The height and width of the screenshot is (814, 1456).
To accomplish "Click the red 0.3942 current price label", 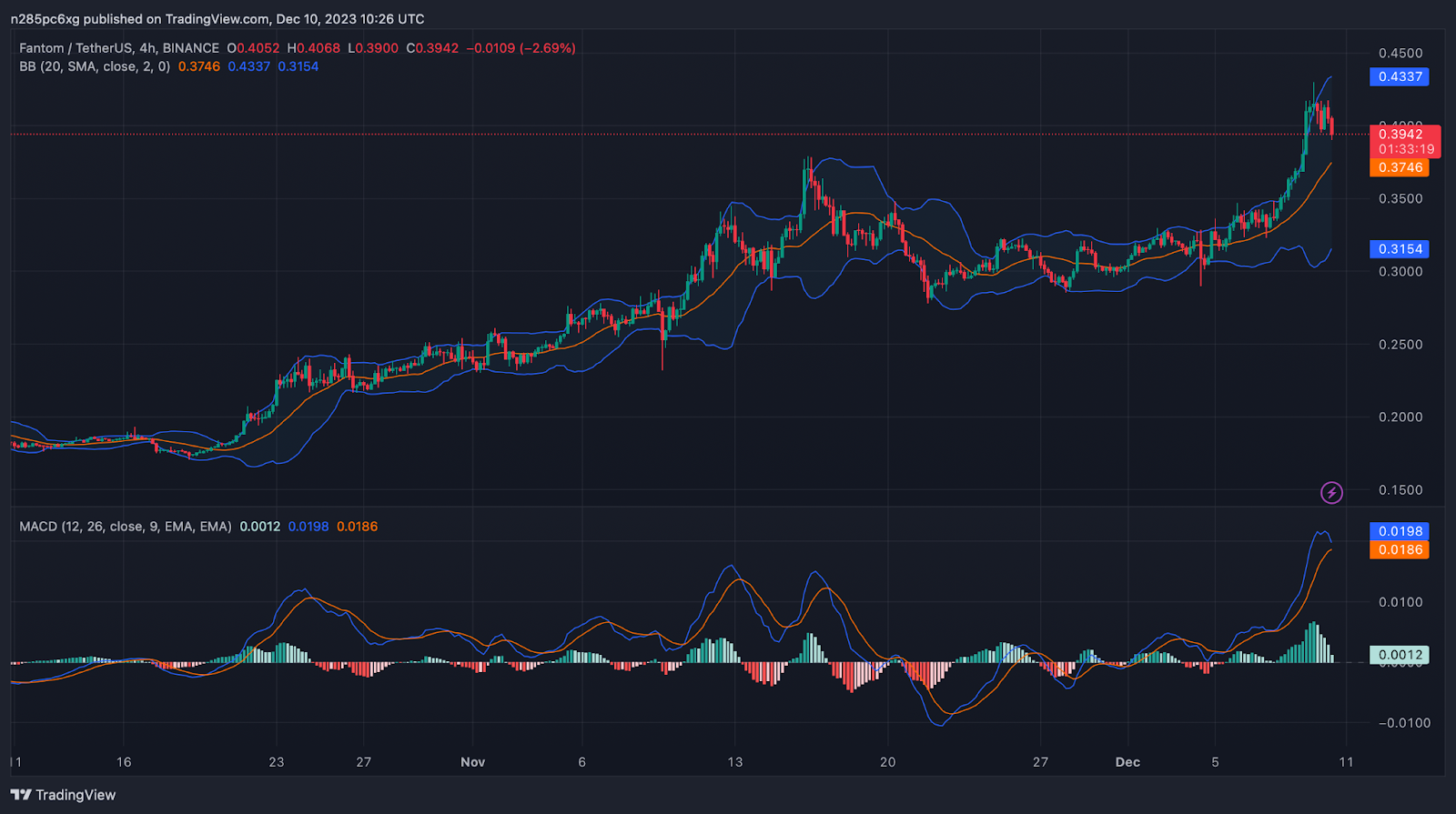I will pyautogui.click(x=1401, y=134).
